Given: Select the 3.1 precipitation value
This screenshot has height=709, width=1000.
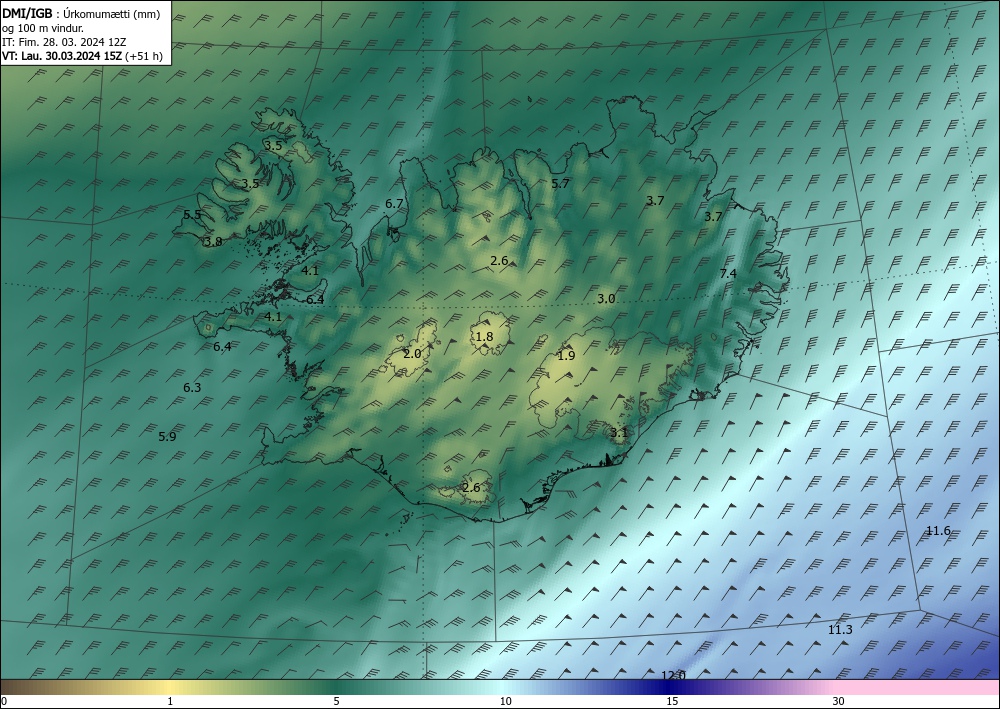Looking at the screenshot, I should [619, 433].
